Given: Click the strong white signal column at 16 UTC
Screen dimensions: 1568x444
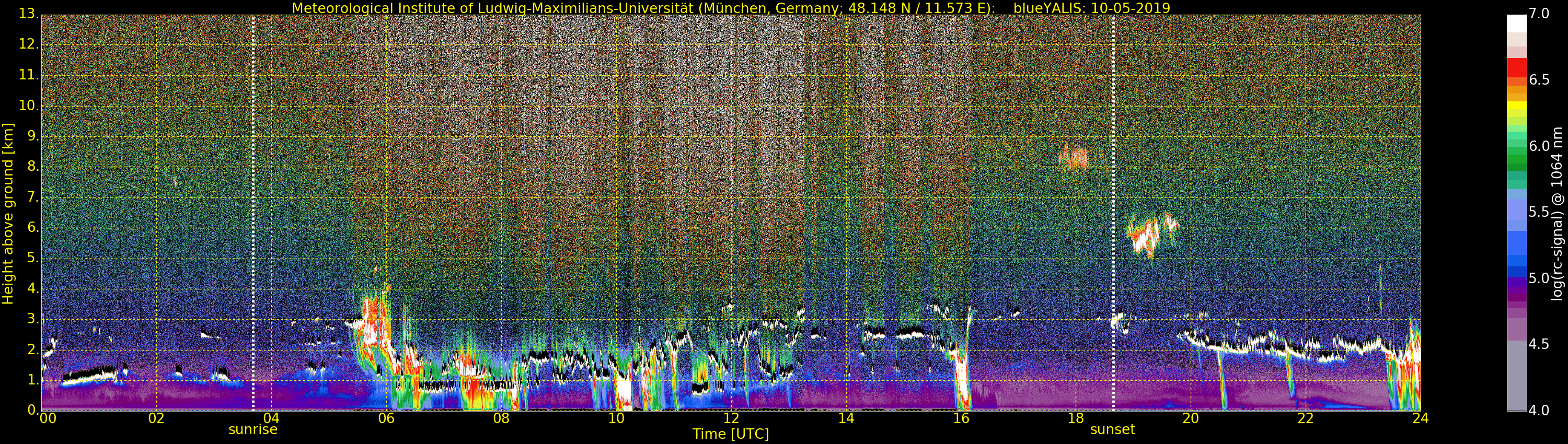Looking at the screenshot, I should [x=962, y=377].
